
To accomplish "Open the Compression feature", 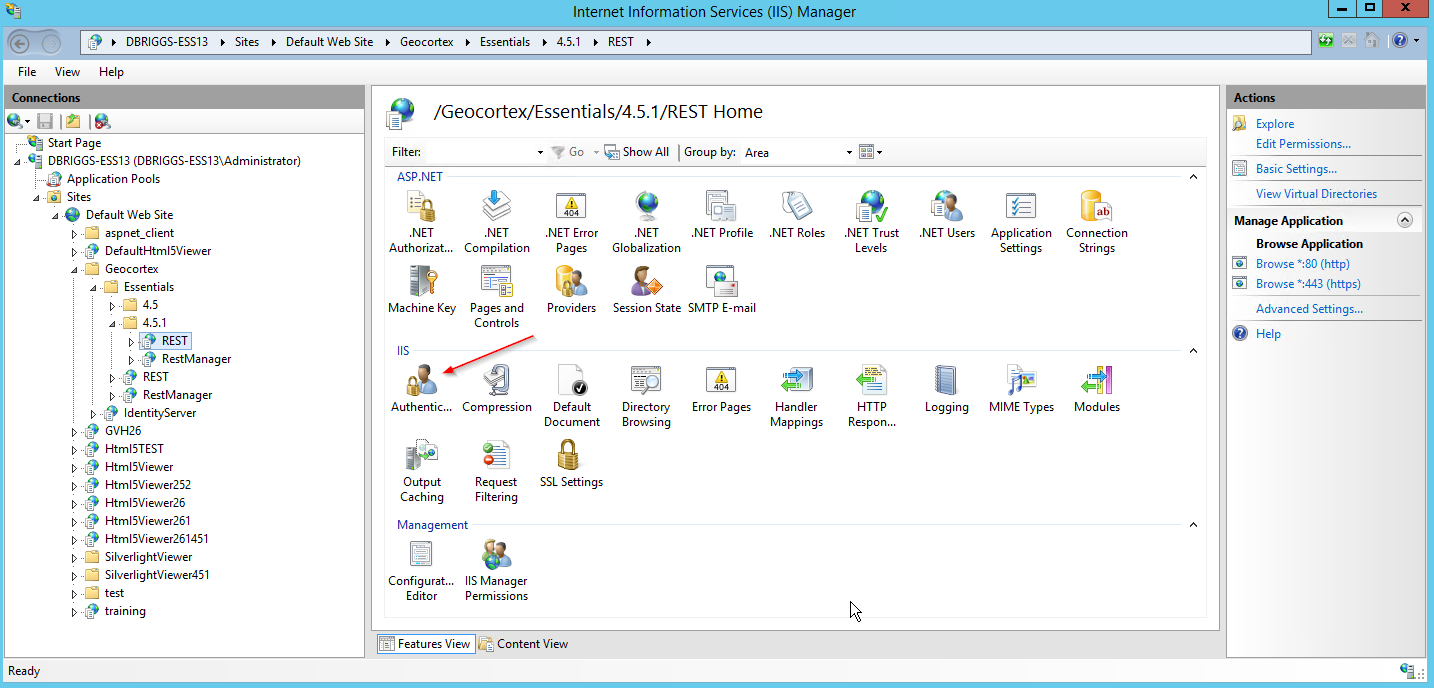I will (x=497, y=388).
